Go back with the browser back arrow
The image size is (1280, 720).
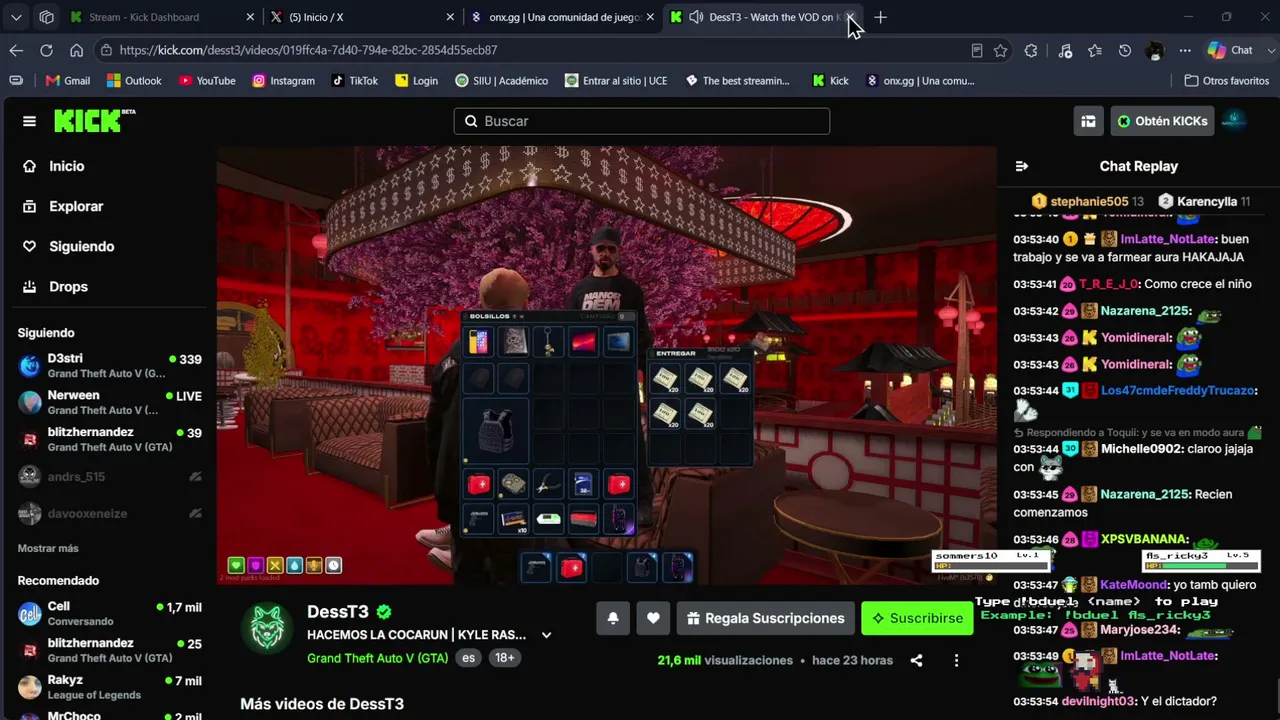pos(16,50)
